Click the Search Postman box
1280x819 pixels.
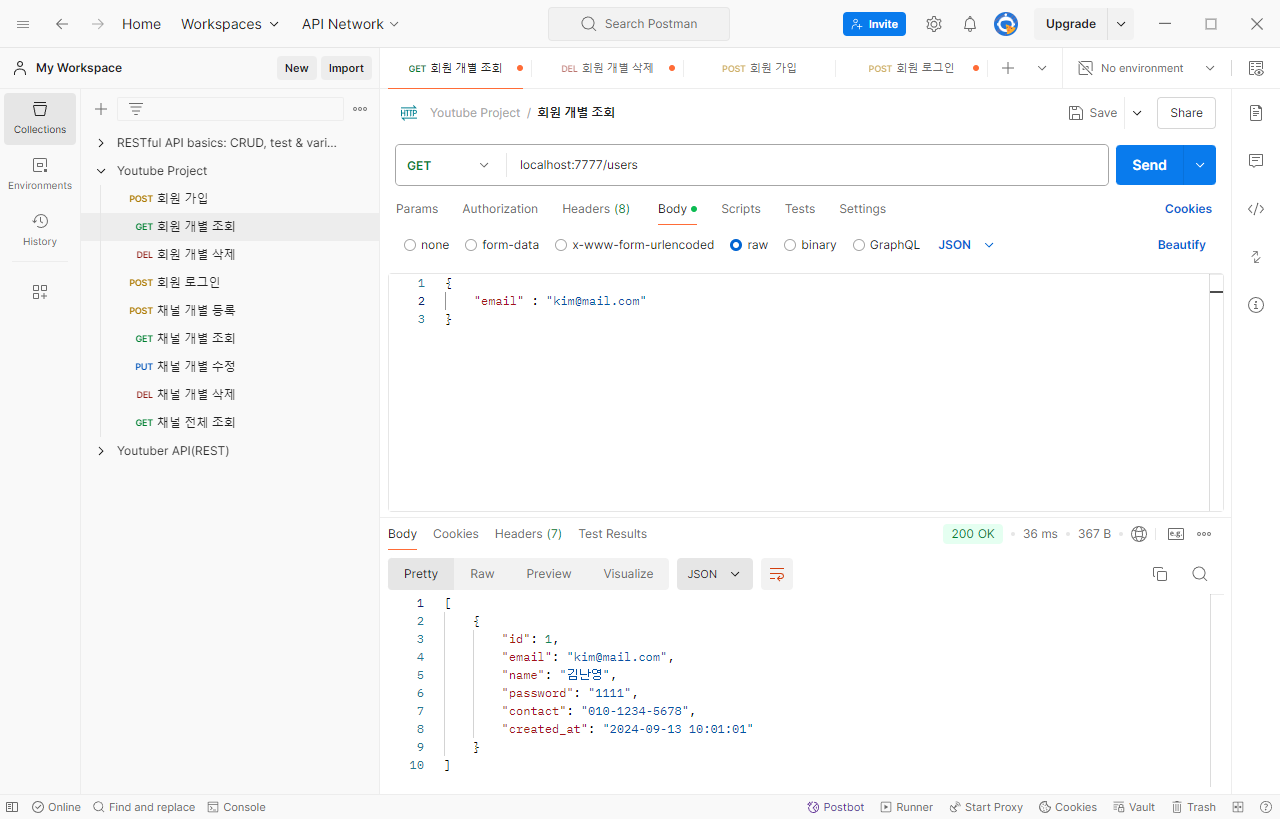tap(639, 24)
